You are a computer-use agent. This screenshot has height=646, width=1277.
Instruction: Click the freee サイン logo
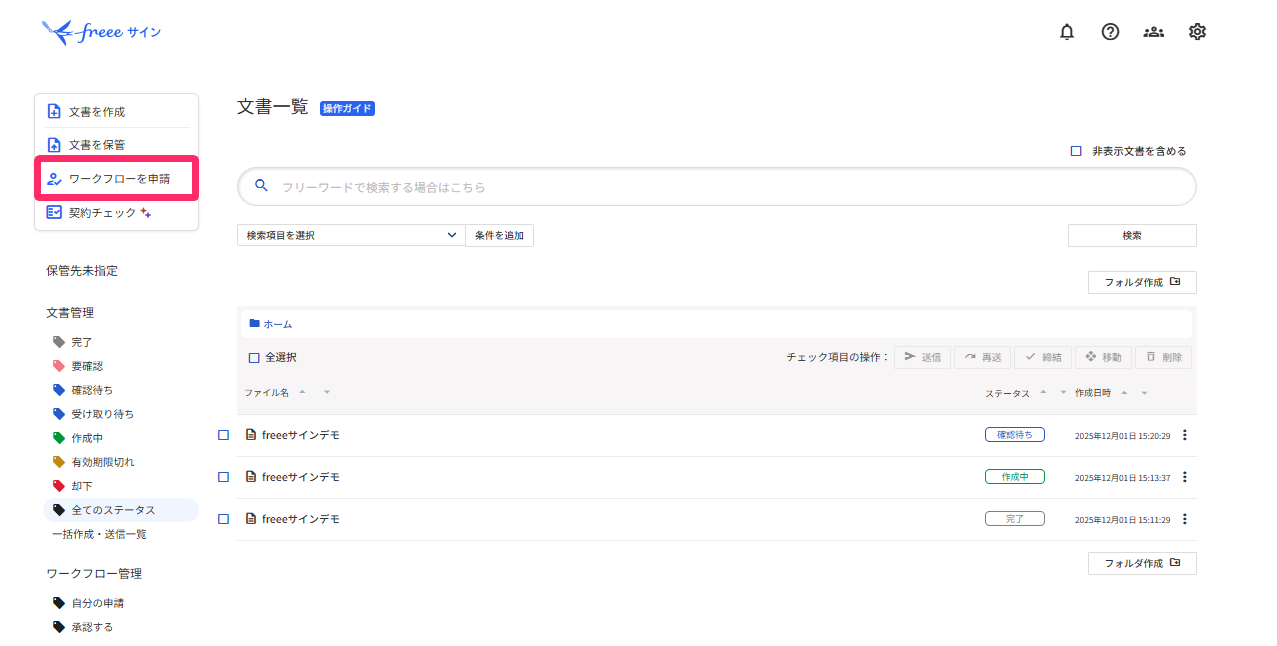(101, 32)
